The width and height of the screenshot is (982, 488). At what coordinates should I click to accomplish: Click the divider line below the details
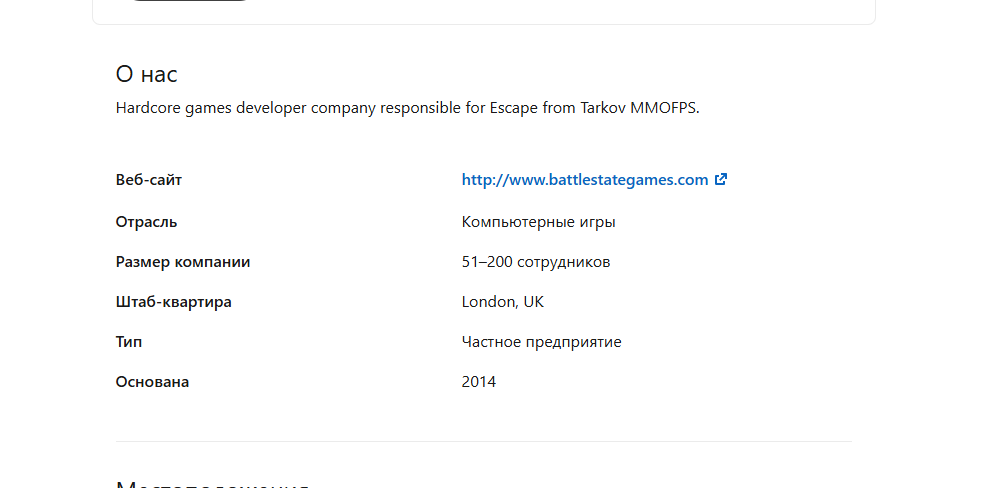coord(484,441)
